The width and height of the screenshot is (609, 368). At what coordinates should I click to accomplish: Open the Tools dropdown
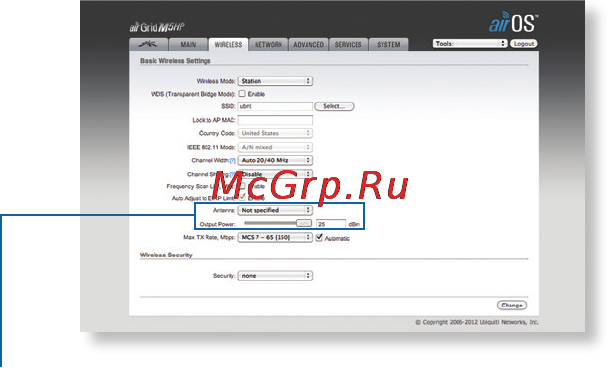(x=470, y=44)
